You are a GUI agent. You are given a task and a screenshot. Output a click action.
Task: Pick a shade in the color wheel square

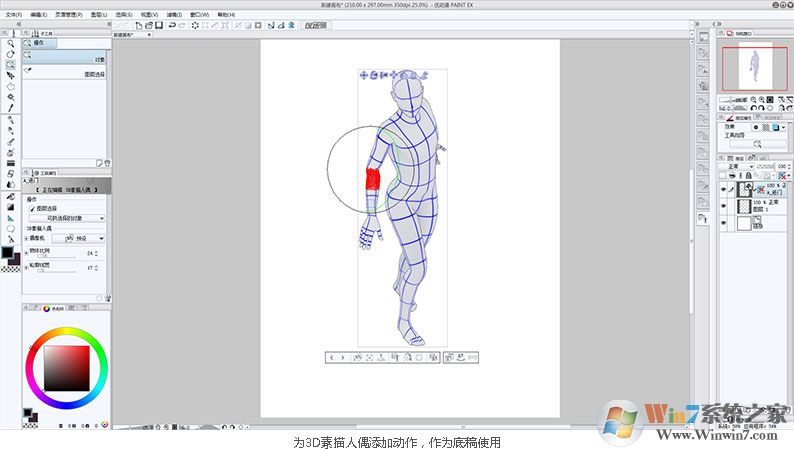tap(67, 368)
